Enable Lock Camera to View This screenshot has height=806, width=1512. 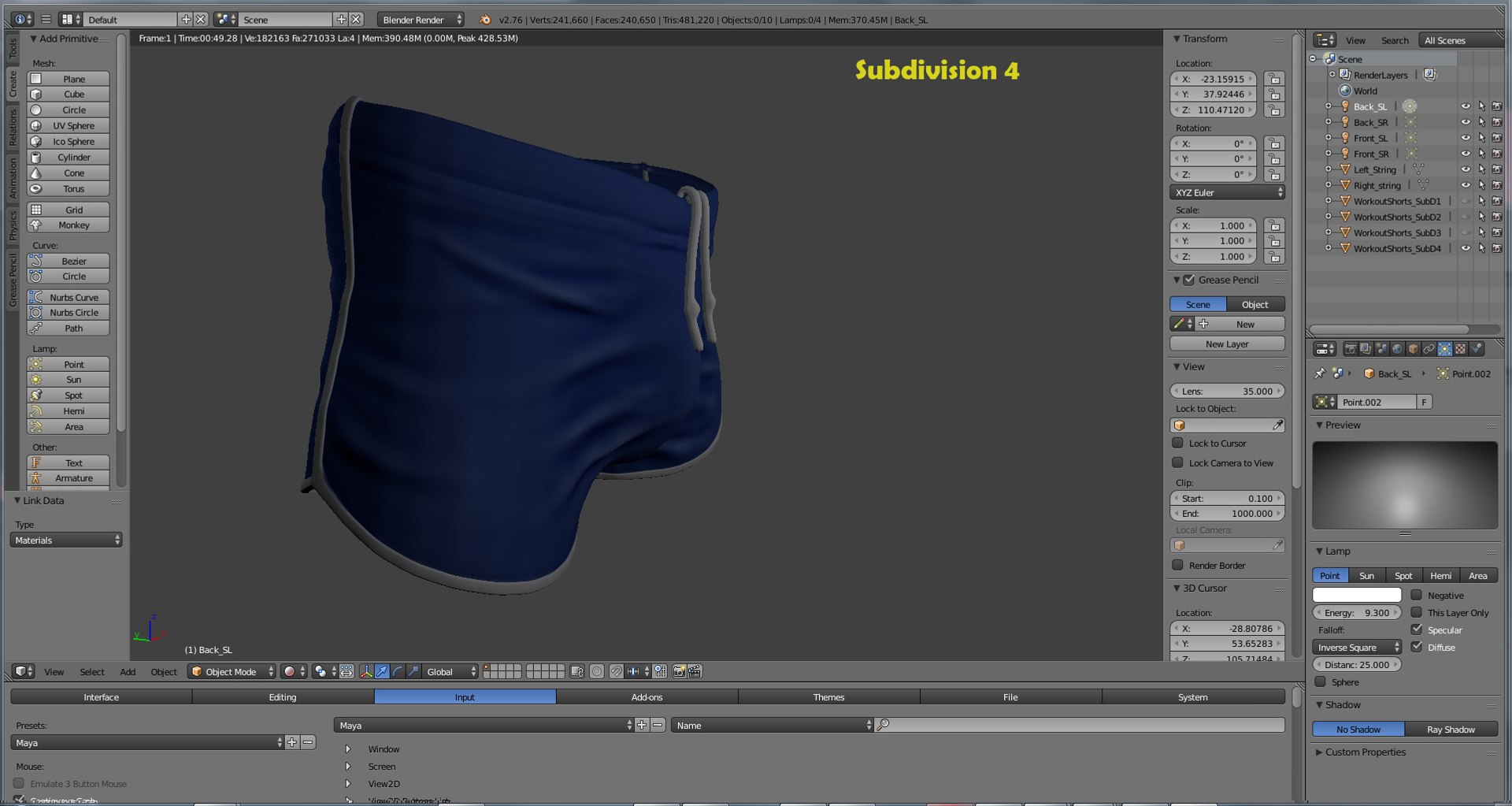tap(1178, 462)
